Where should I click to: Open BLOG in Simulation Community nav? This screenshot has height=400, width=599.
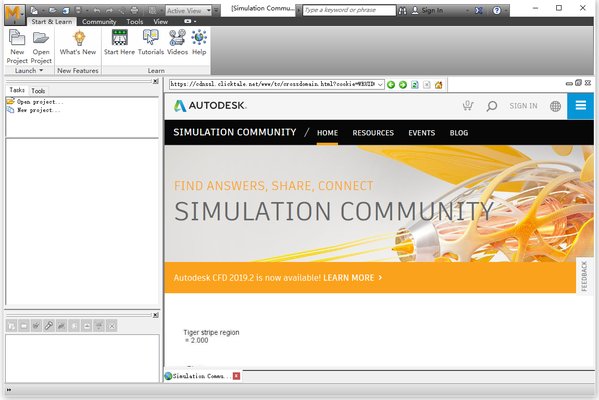tap(458, 133)
